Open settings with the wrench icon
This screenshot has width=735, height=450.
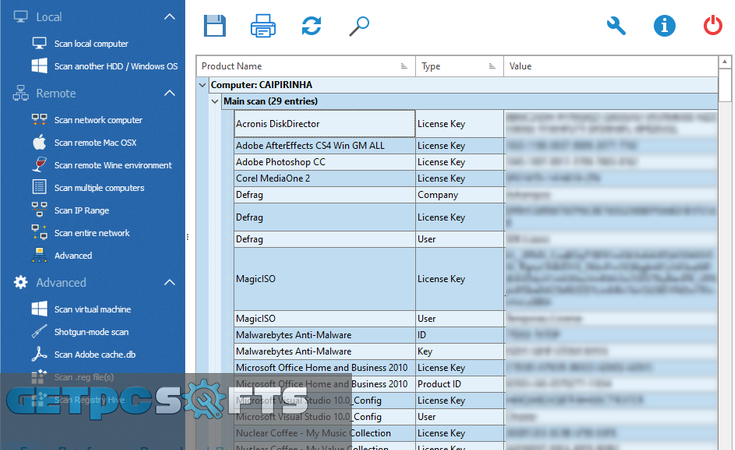[616, 26]
